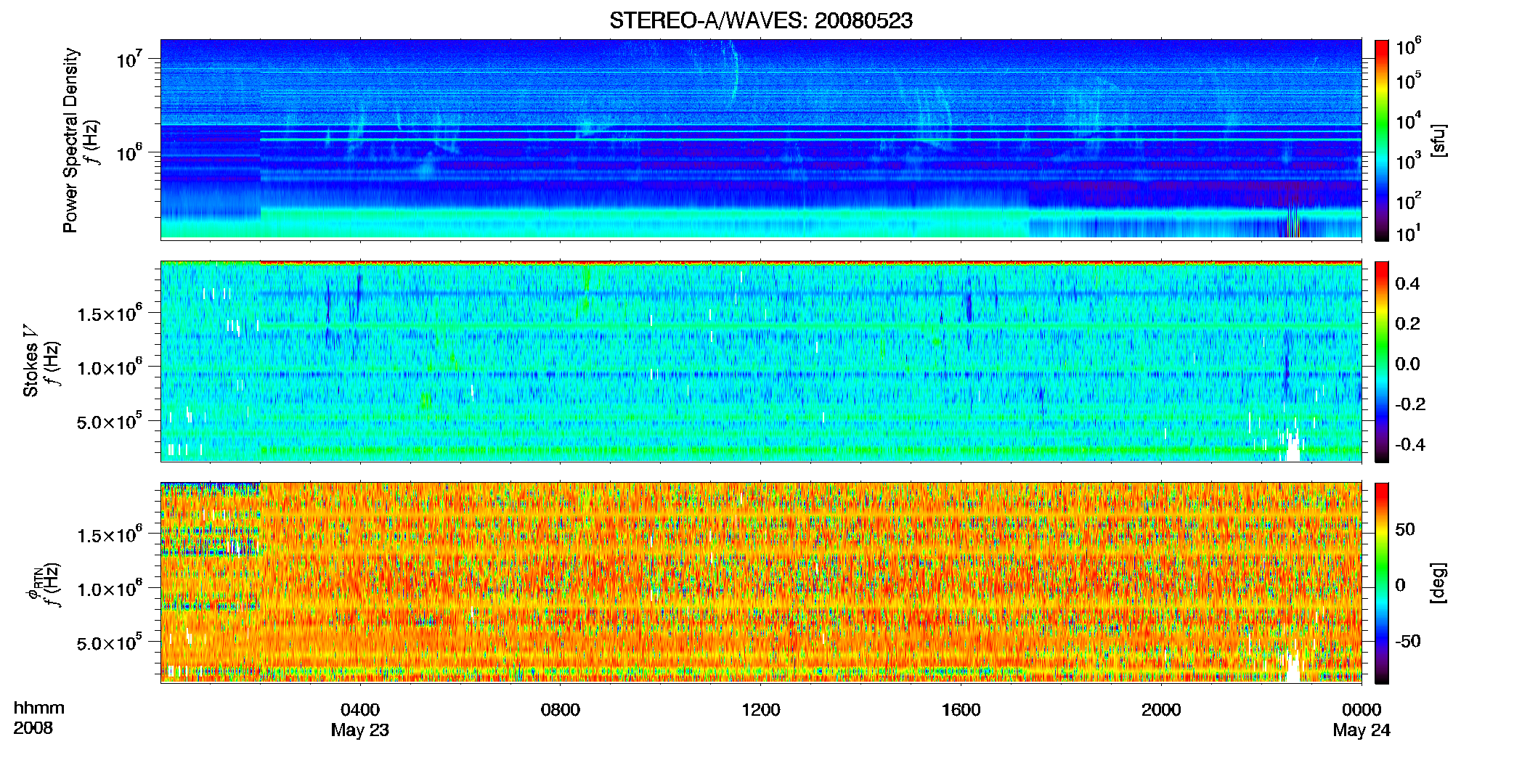Click the 0.4 value on Stokes colorbar

1407,284
